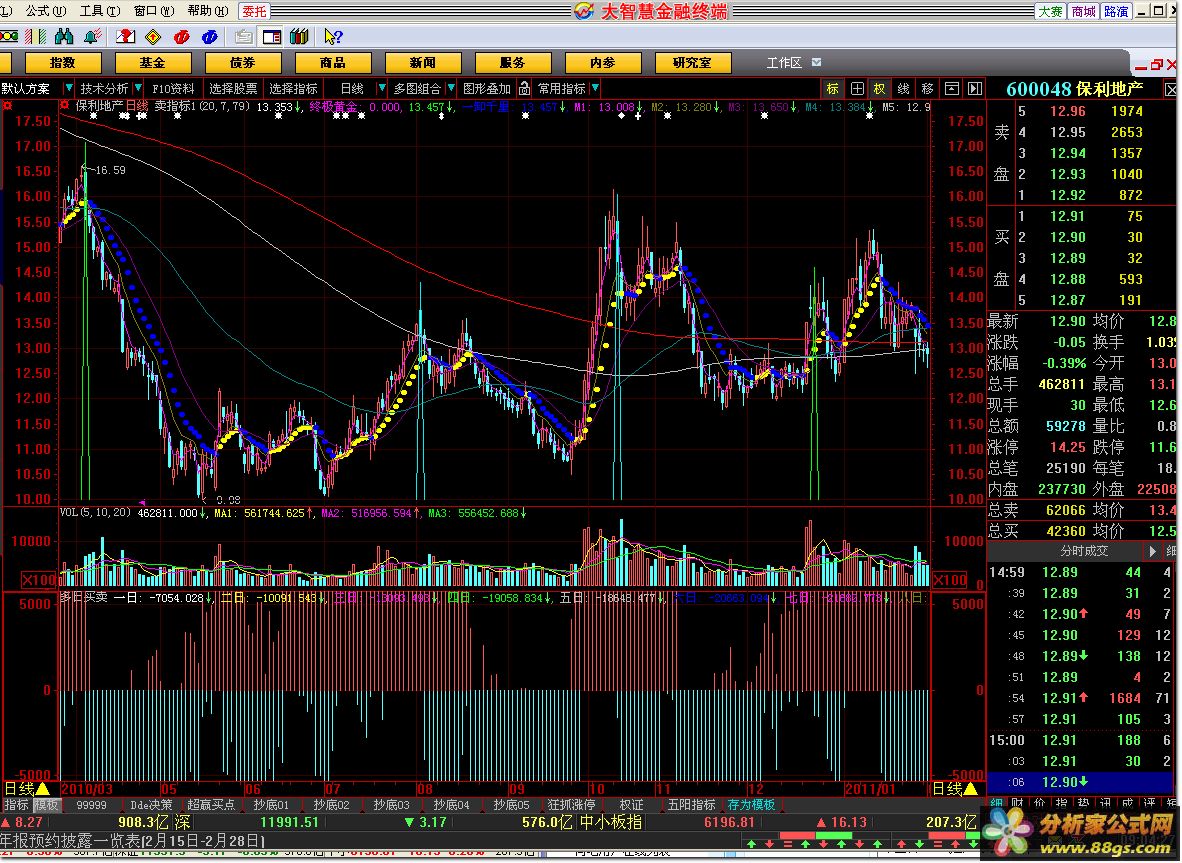Screen dimensions: 1182x863
Task: Open the binoculars search tool
Action: 64,36
